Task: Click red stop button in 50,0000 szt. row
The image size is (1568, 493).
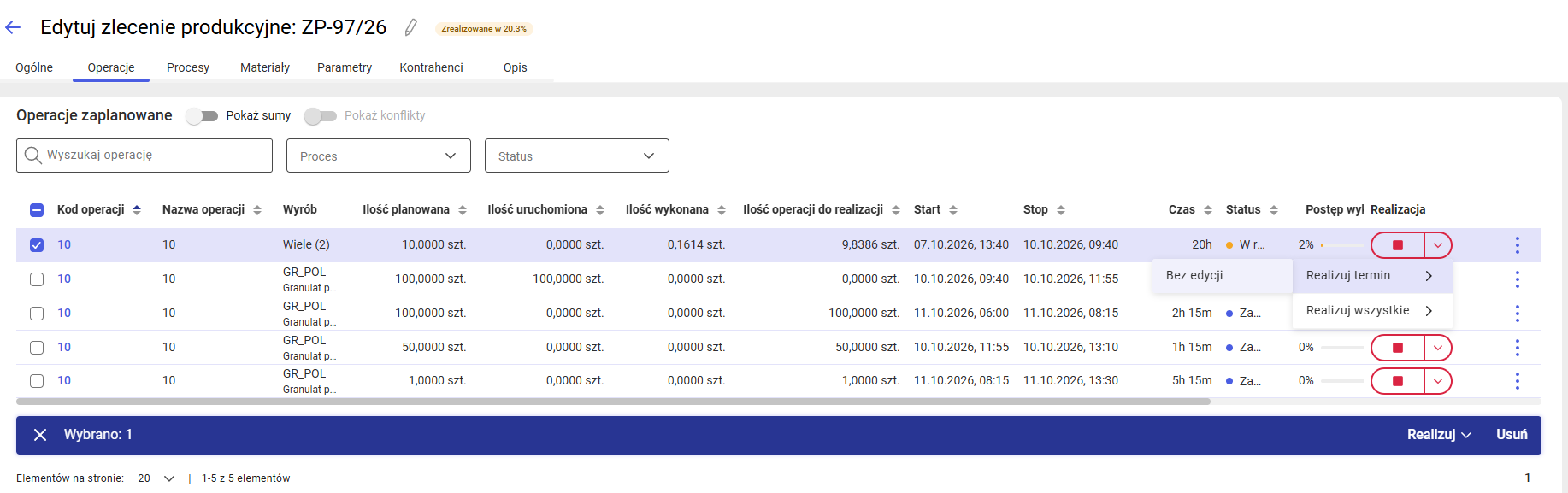Action: 1398,348
